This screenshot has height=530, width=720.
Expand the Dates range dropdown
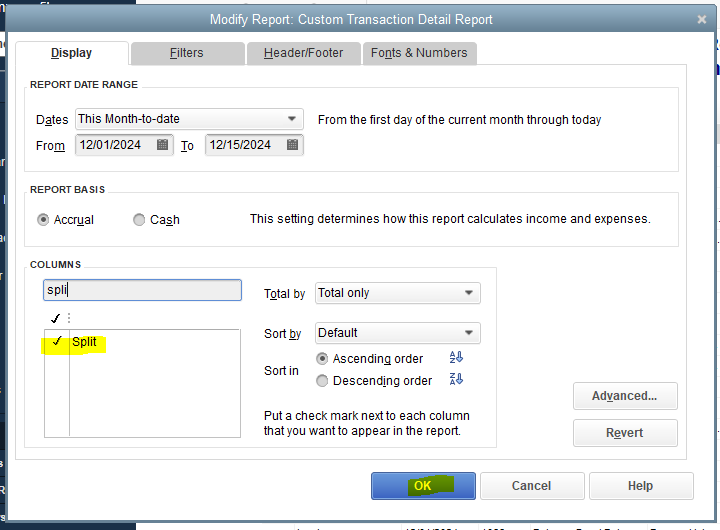(292, 119)
